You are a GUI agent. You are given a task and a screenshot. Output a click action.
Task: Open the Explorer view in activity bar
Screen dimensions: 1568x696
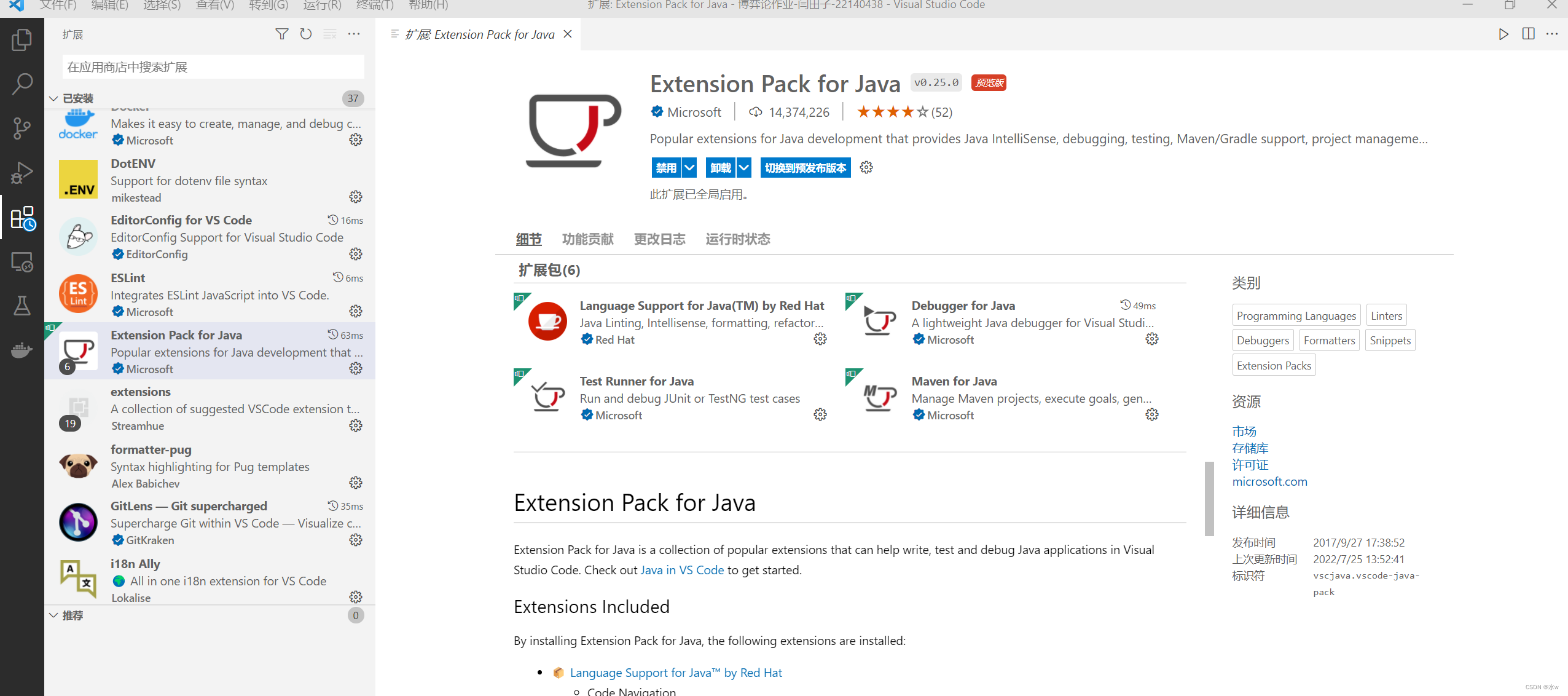22,41
